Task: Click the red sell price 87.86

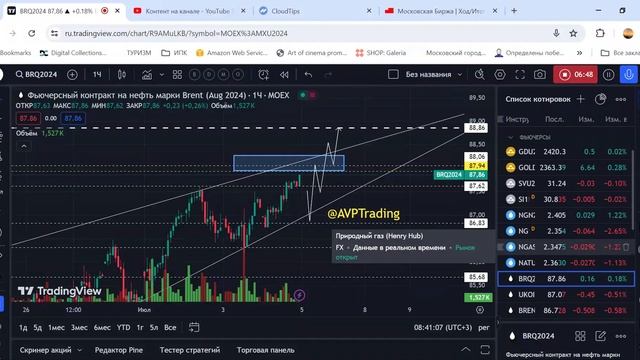Action: pos(28,118)
